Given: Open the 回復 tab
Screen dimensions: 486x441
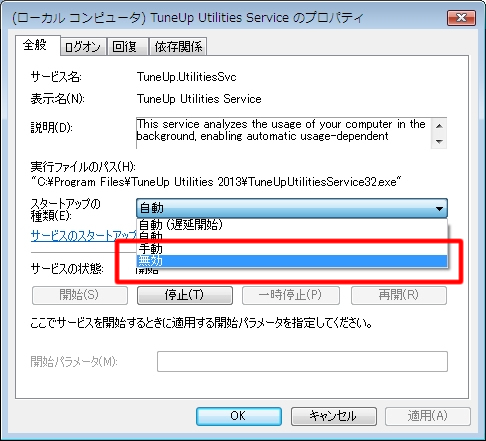Looking at the screenshot, I should coord(127,47).
